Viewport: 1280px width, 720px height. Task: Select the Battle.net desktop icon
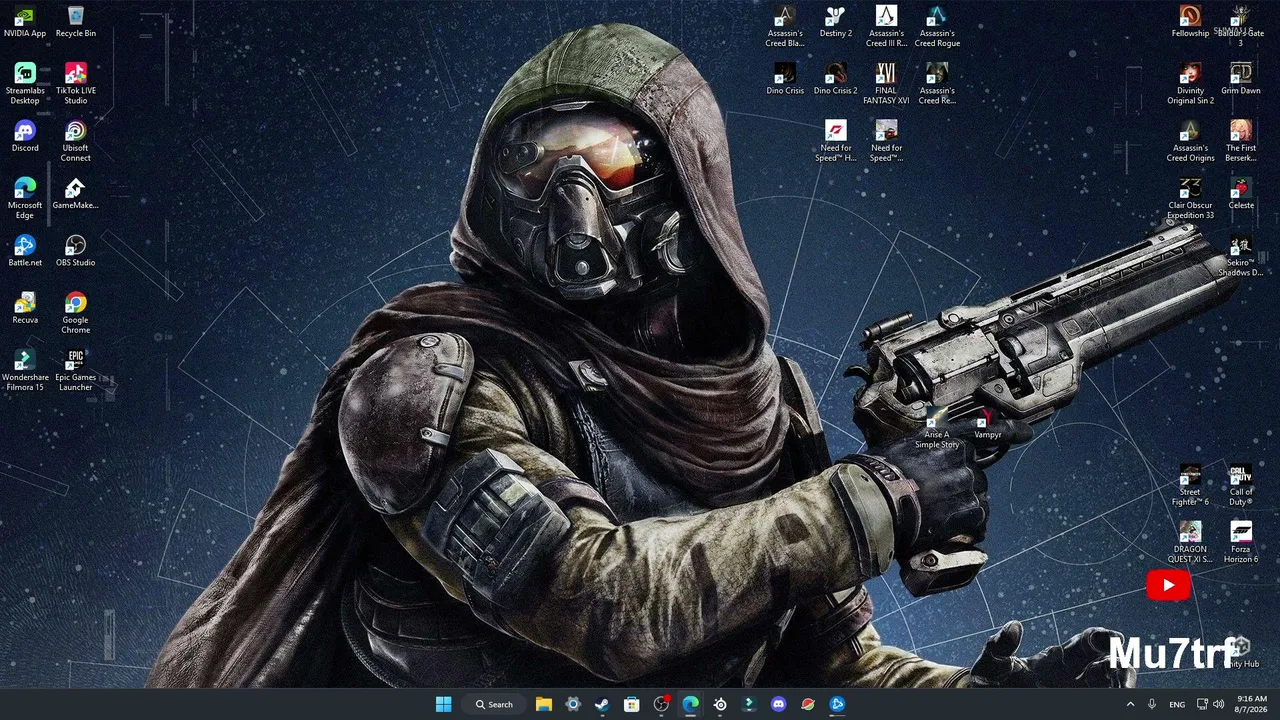tap(25, 251)
